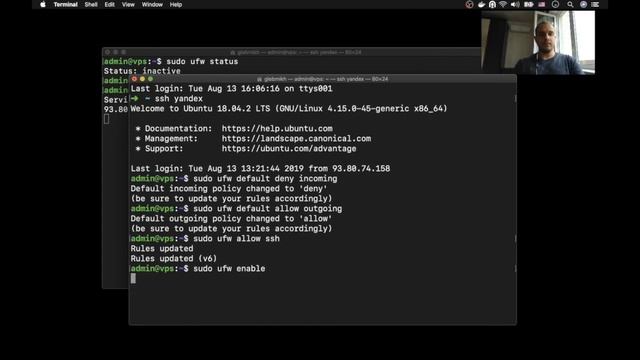Open the Window menu

pyautogui.click(x=152, y=4)
